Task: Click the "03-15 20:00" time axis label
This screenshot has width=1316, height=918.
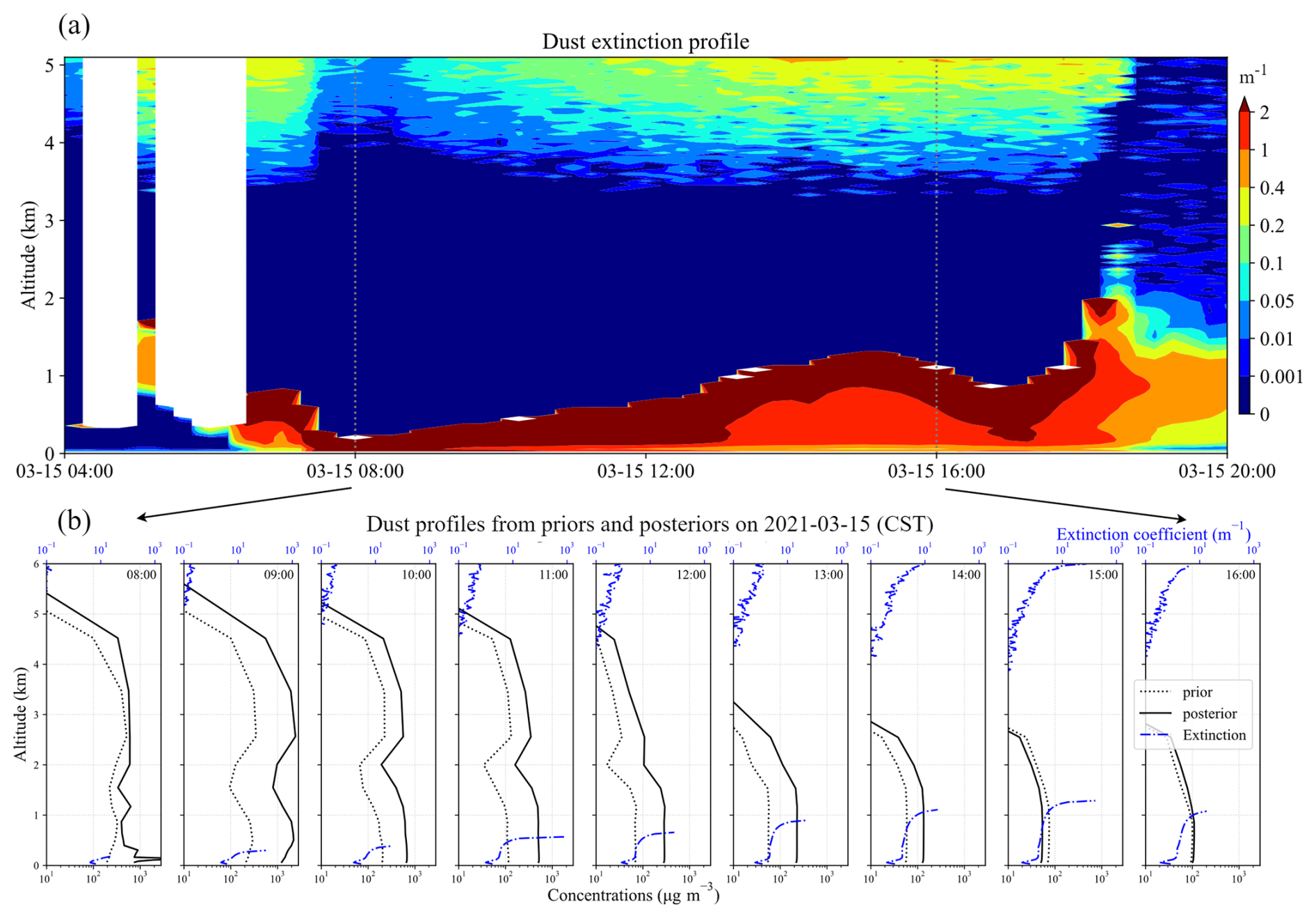Action: (x=1226, y=472)
